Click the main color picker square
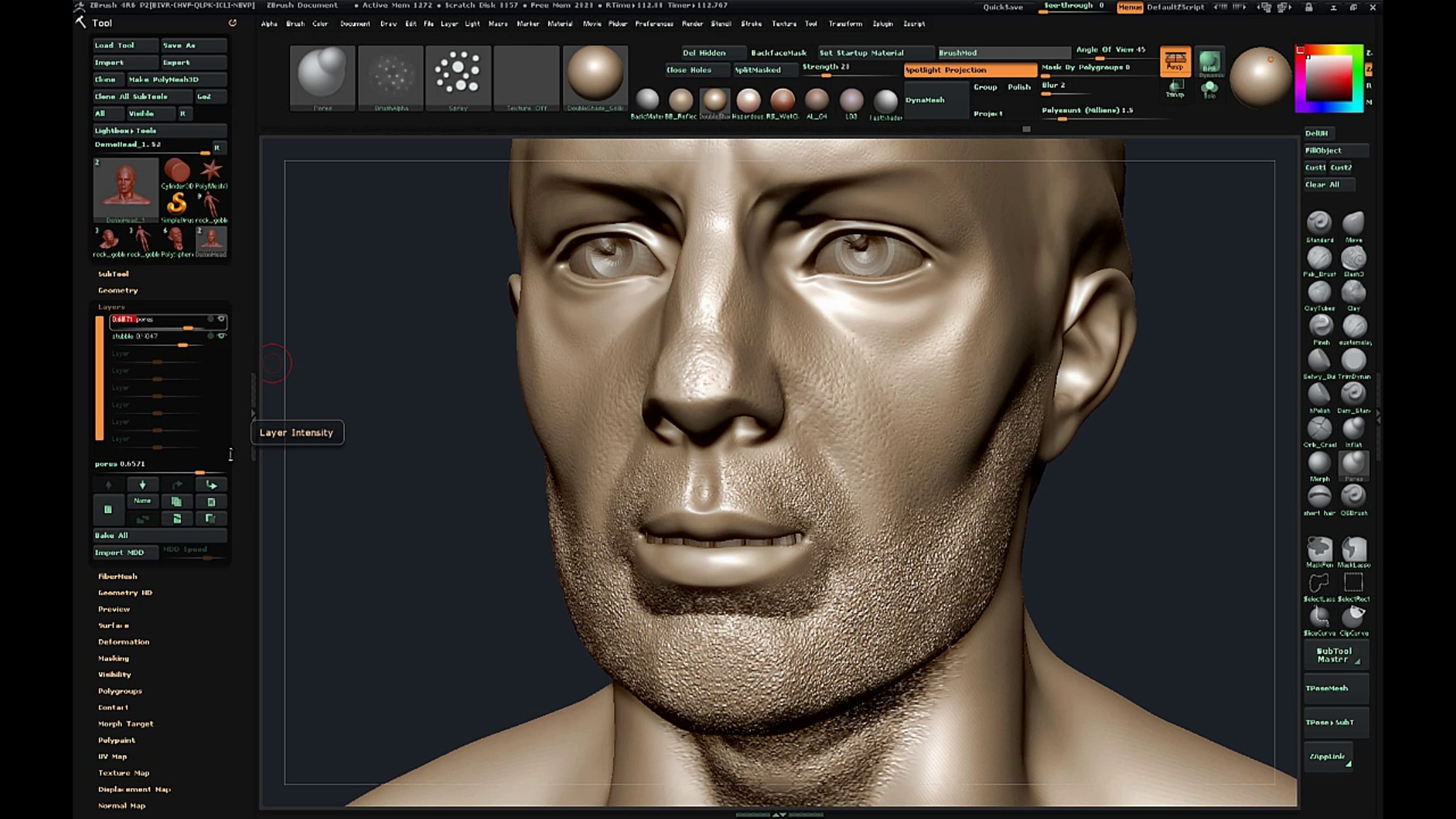This screenshot has height=819, width=1456. [x=1329, y=78]
